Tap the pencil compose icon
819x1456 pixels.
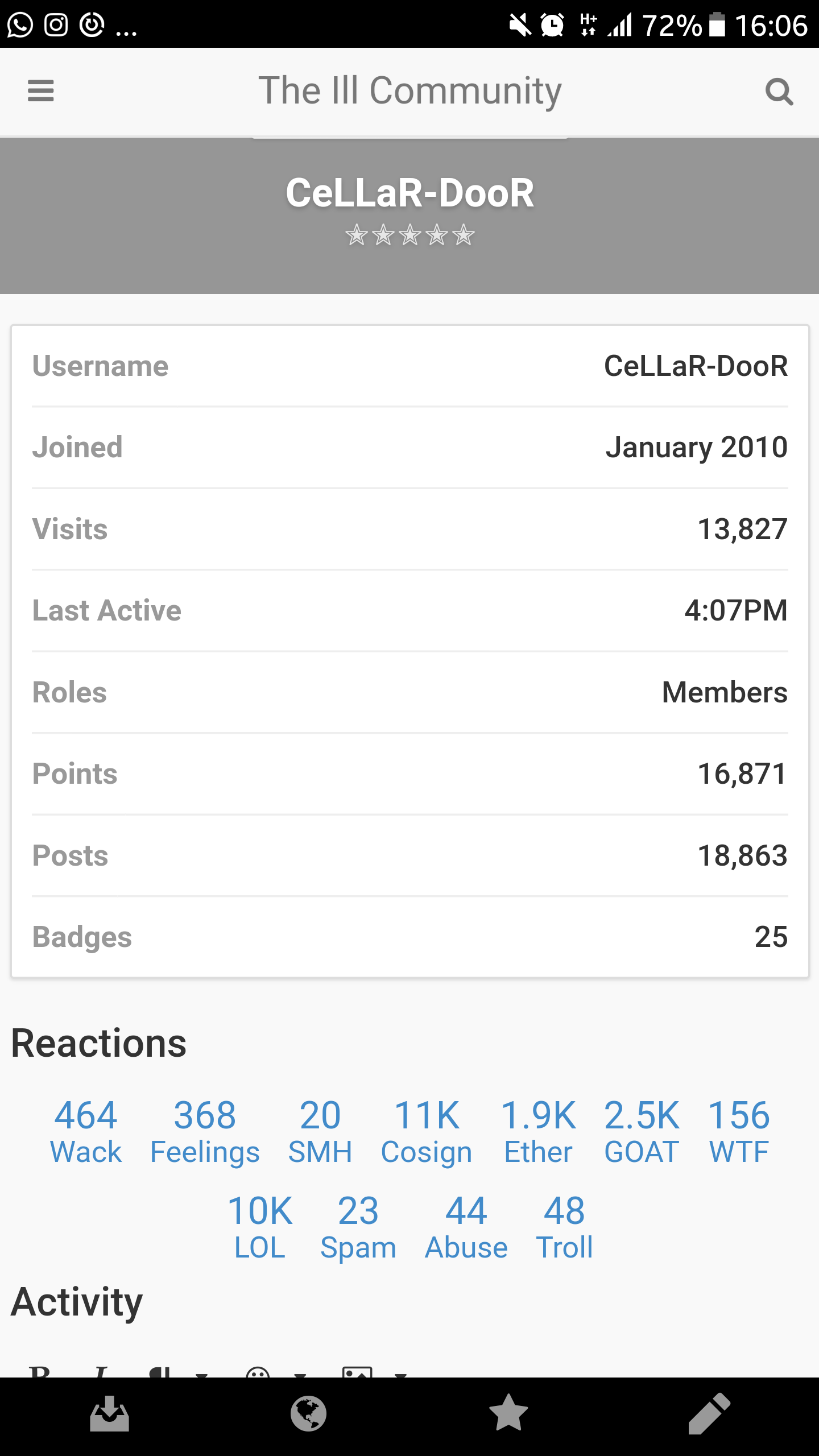point(709,1413)
